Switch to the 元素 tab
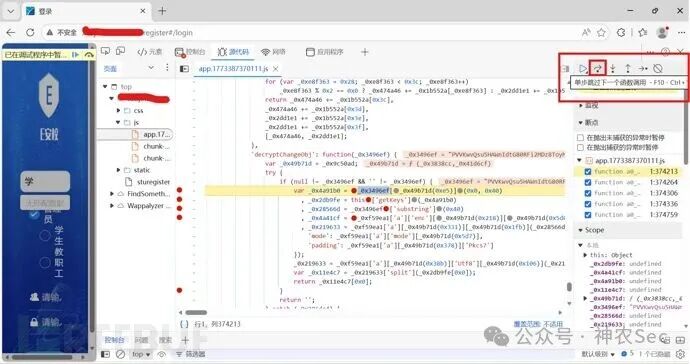Image resolution: width=690 pixels, height=364 pixels. click(150, 52)
